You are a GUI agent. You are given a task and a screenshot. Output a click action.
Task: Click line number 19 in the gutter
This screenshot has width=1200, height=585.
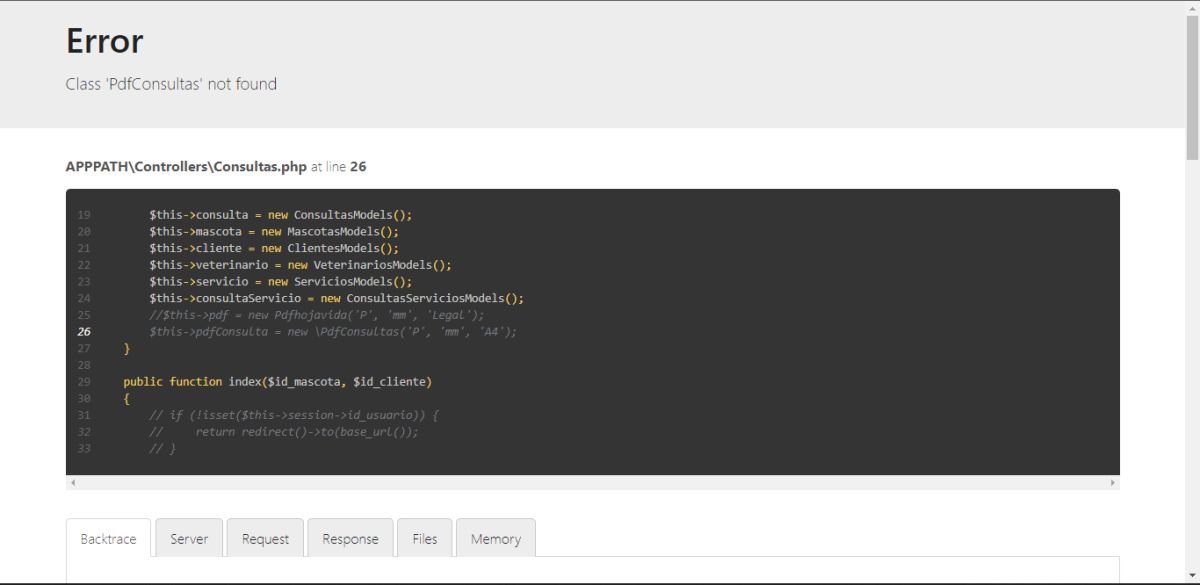click(83, 215)
